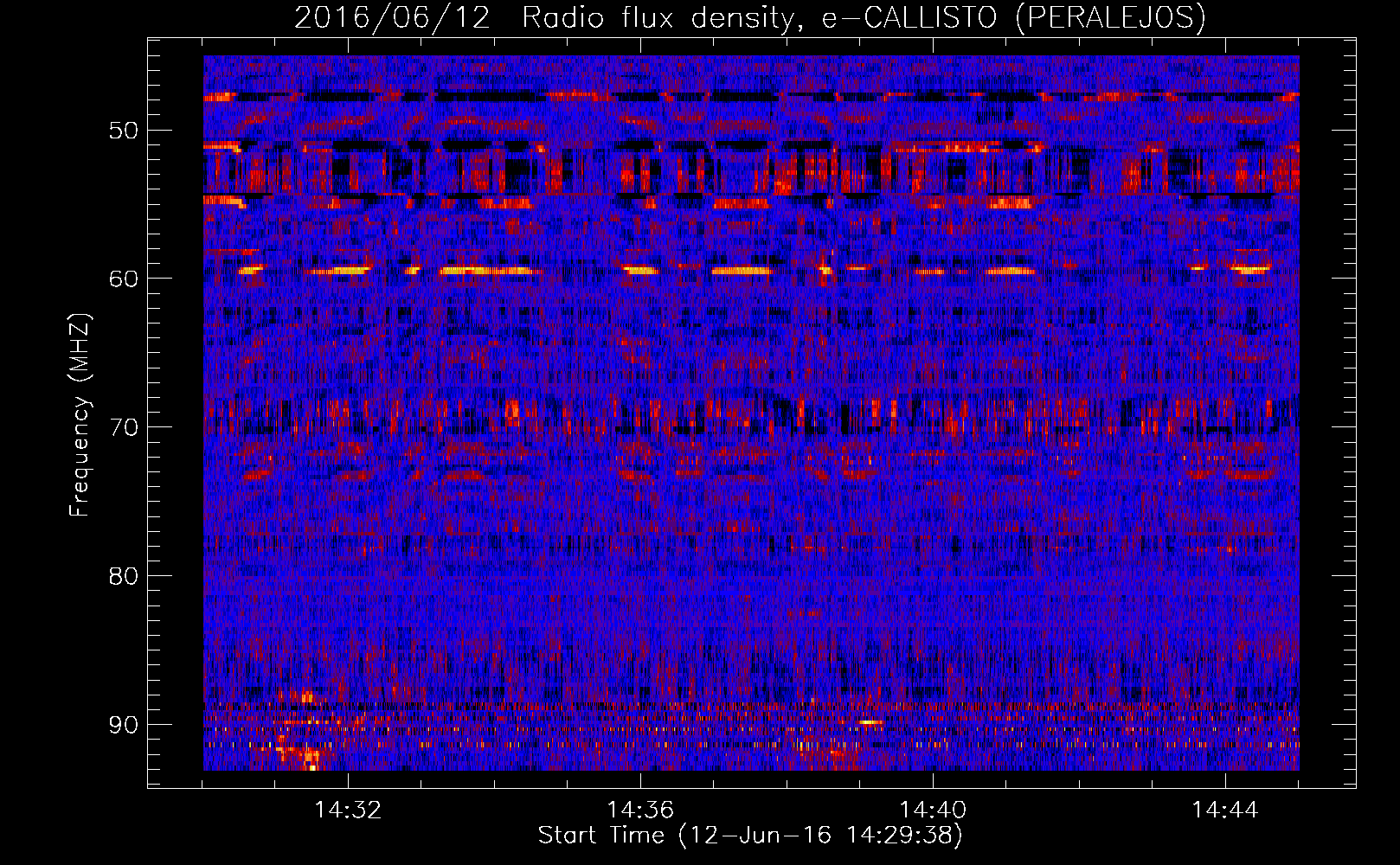Click the 'Start Time (12-Jun-16 14:29:38)' axis label
Screen dimensions: 1400x865
pos(750,836)
